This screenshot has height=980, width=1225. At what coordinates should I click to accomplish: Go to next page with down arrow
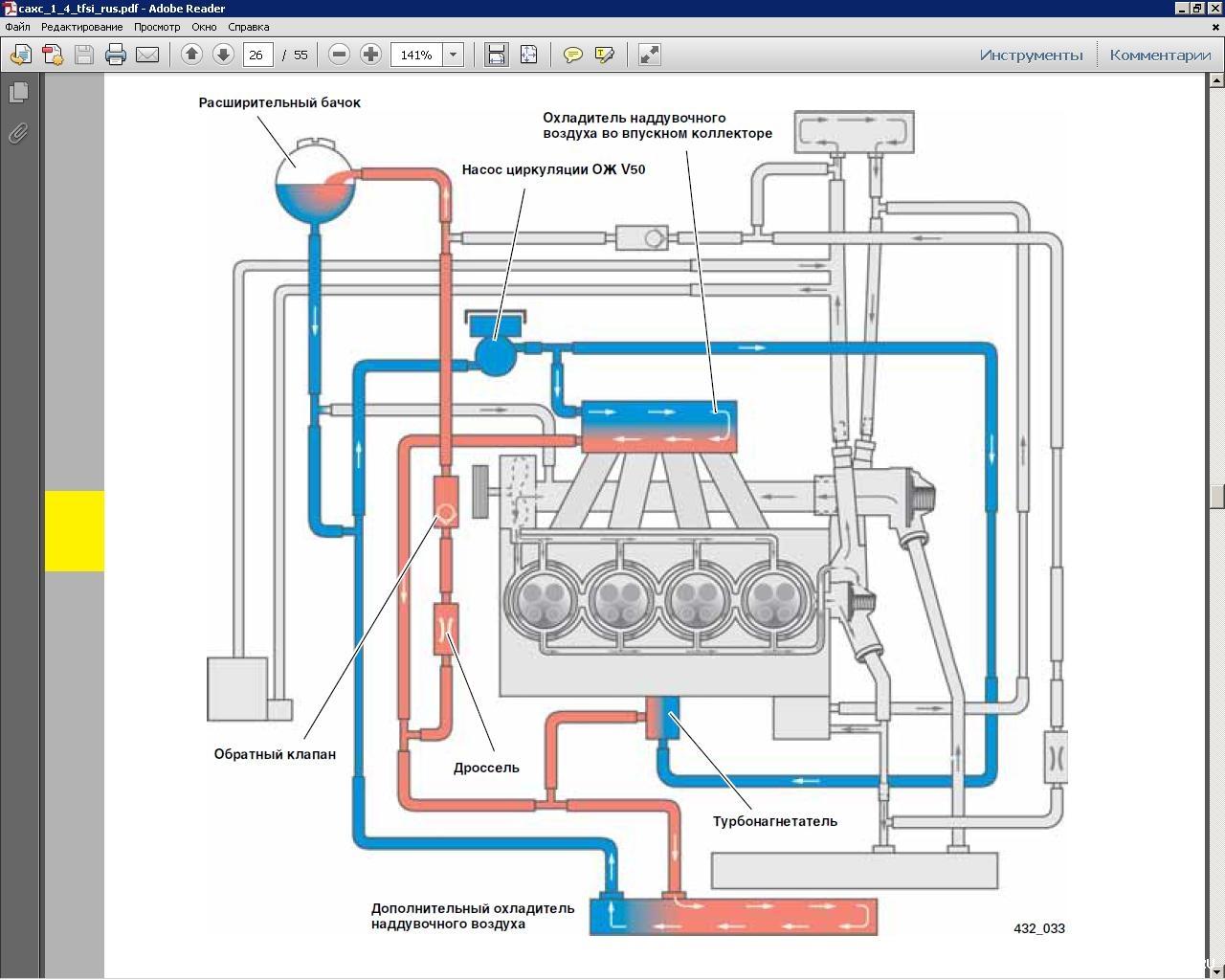coord(223,55)
